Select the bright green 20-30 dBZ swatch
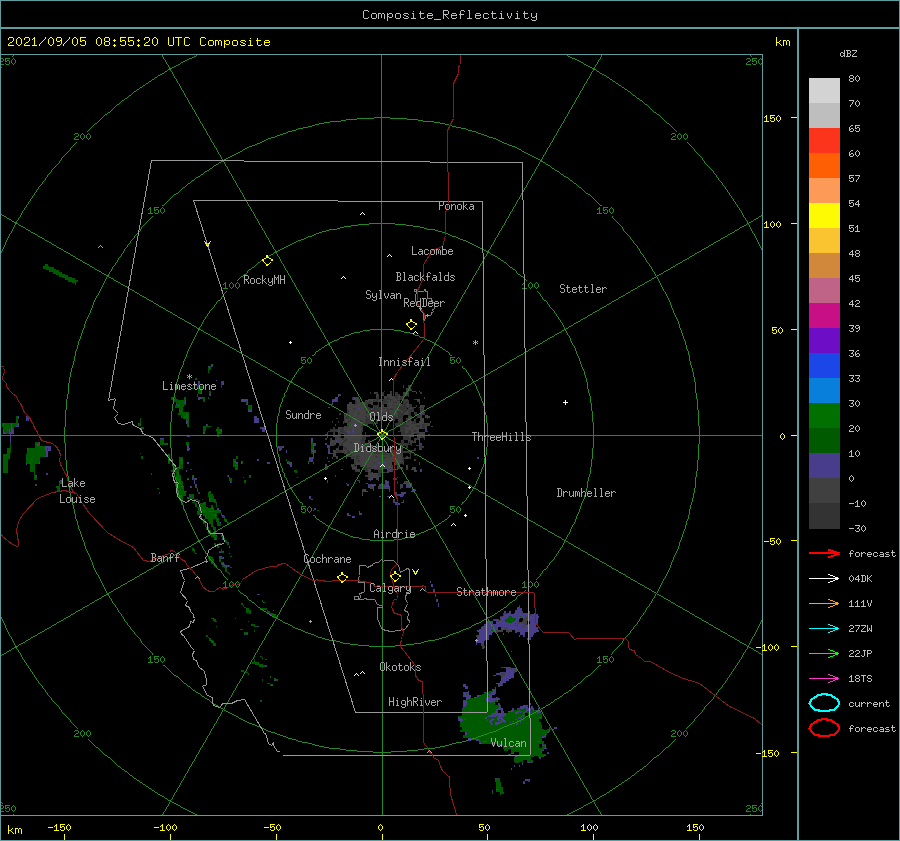Image resolution: width=900 pixels, height=841 pixels. (824, 415)
